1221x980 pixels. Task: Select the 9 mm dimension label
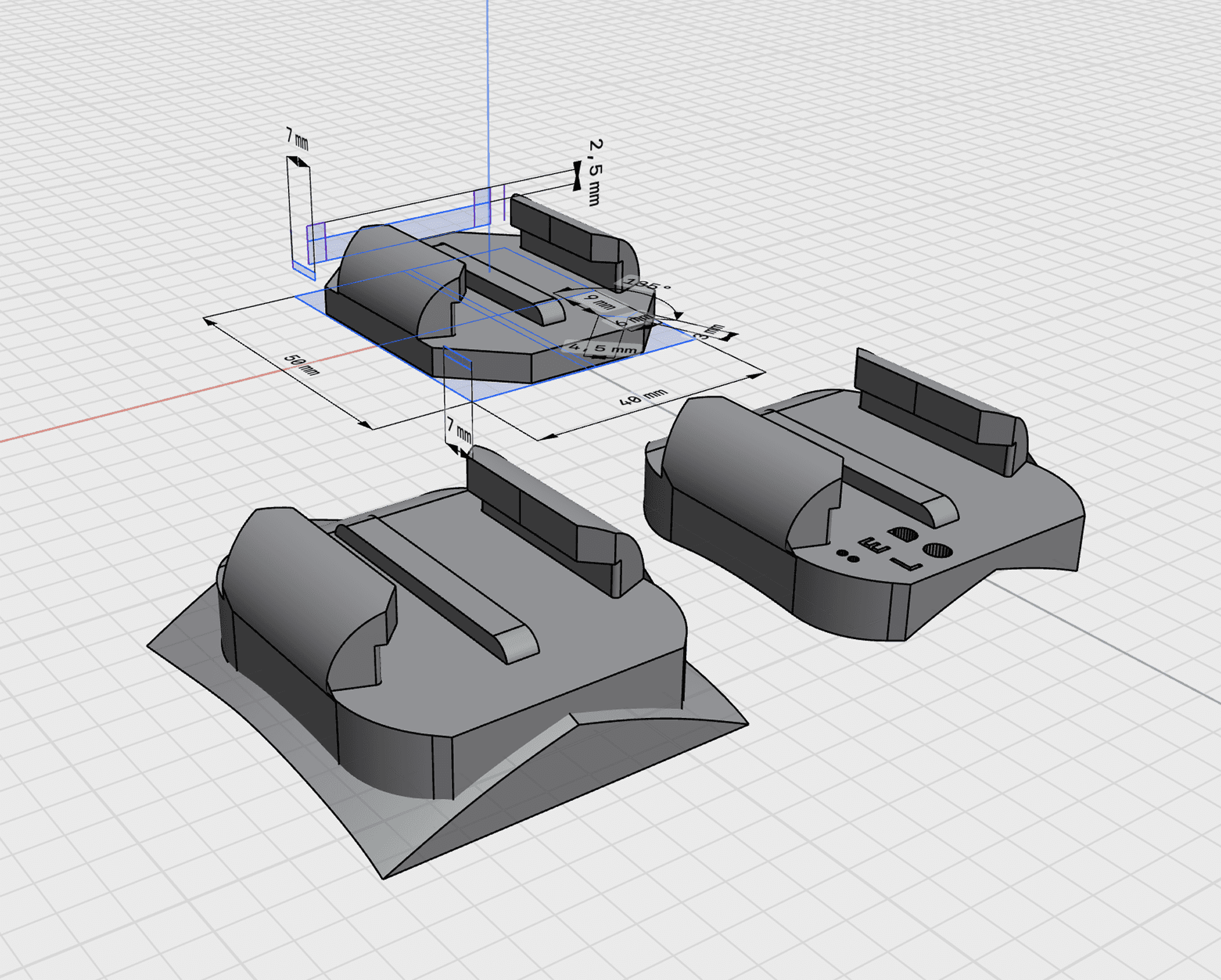[599, 301]
